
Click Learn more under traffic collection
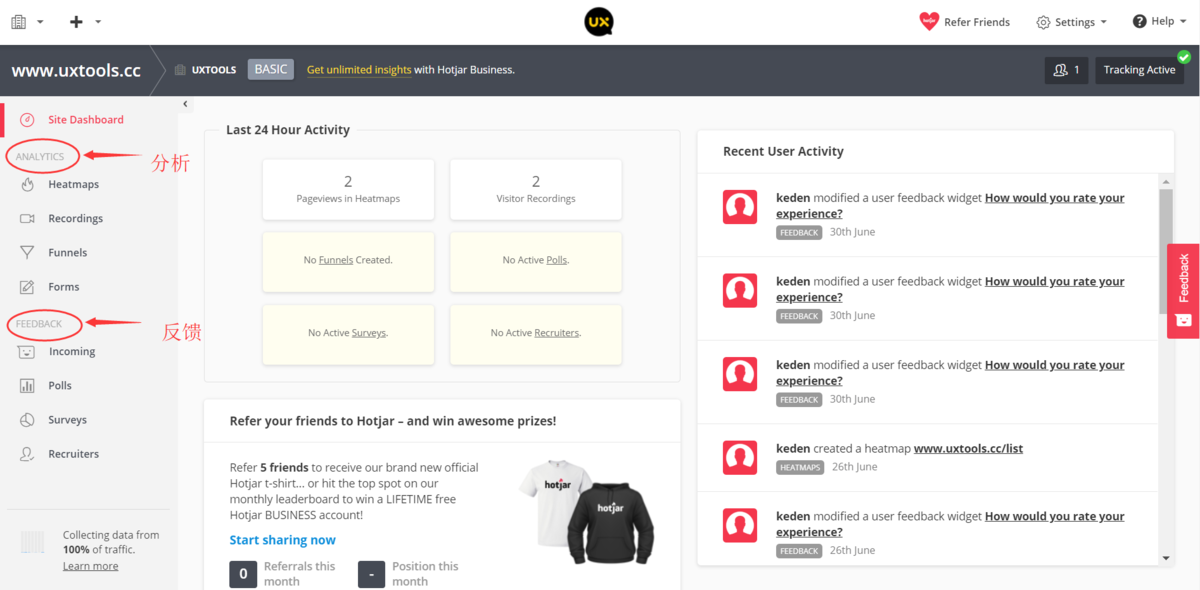[x=90, y=566]
